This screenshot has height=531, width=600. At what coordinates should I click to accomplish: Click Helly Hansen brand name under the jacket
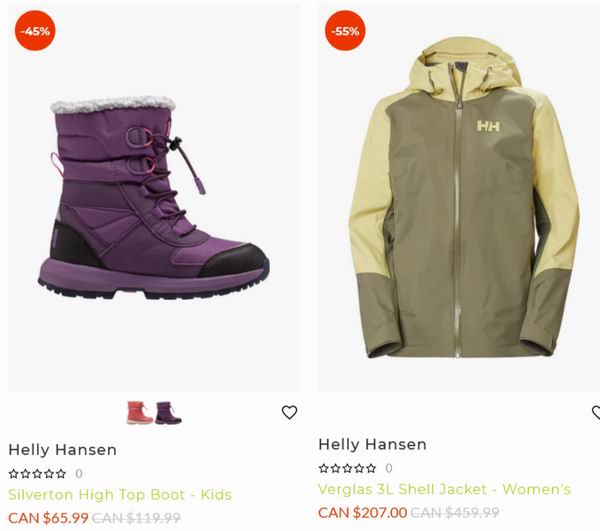373,445
